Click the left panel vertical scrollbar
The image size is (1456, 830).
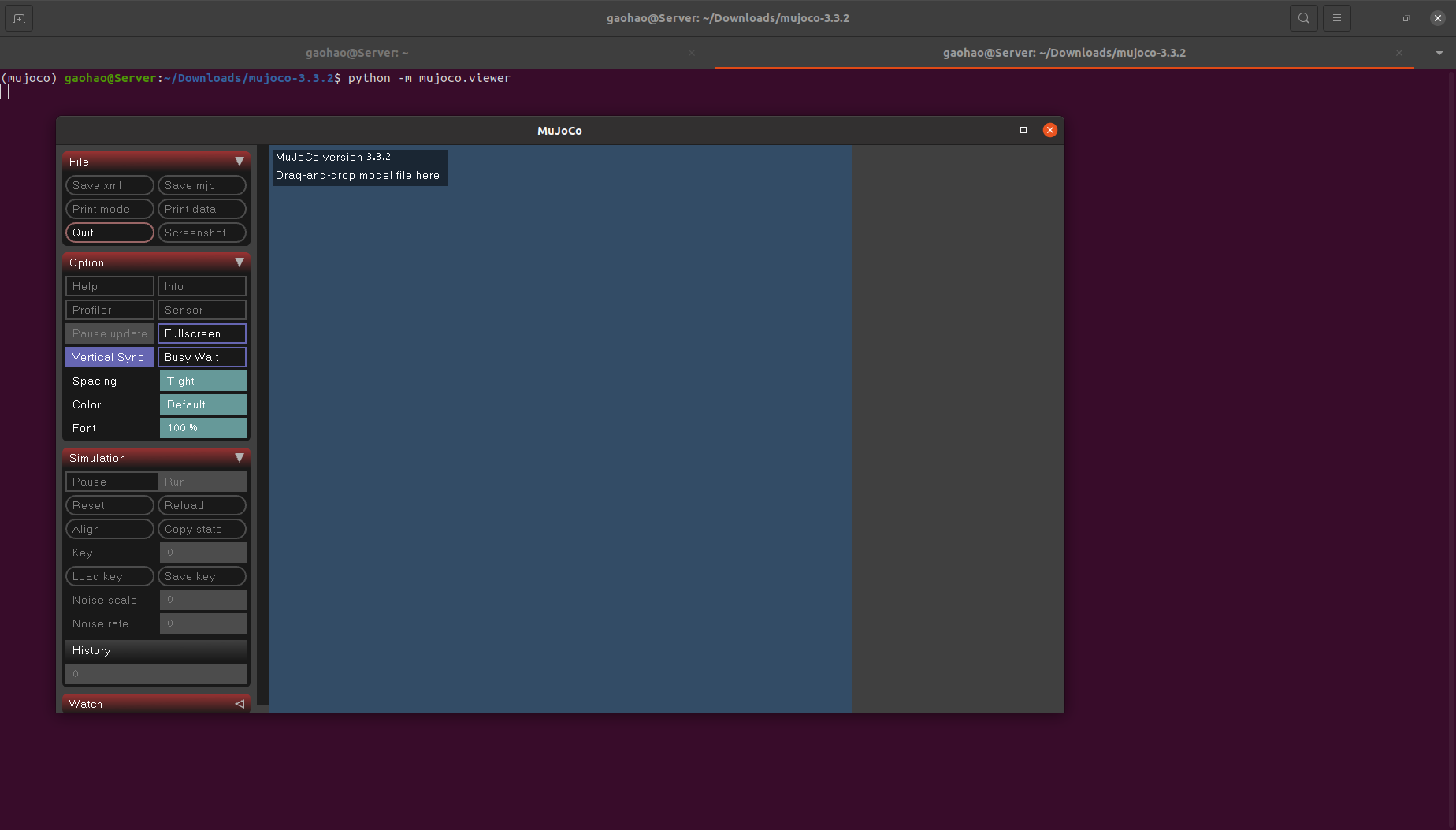tap(262, 424)
